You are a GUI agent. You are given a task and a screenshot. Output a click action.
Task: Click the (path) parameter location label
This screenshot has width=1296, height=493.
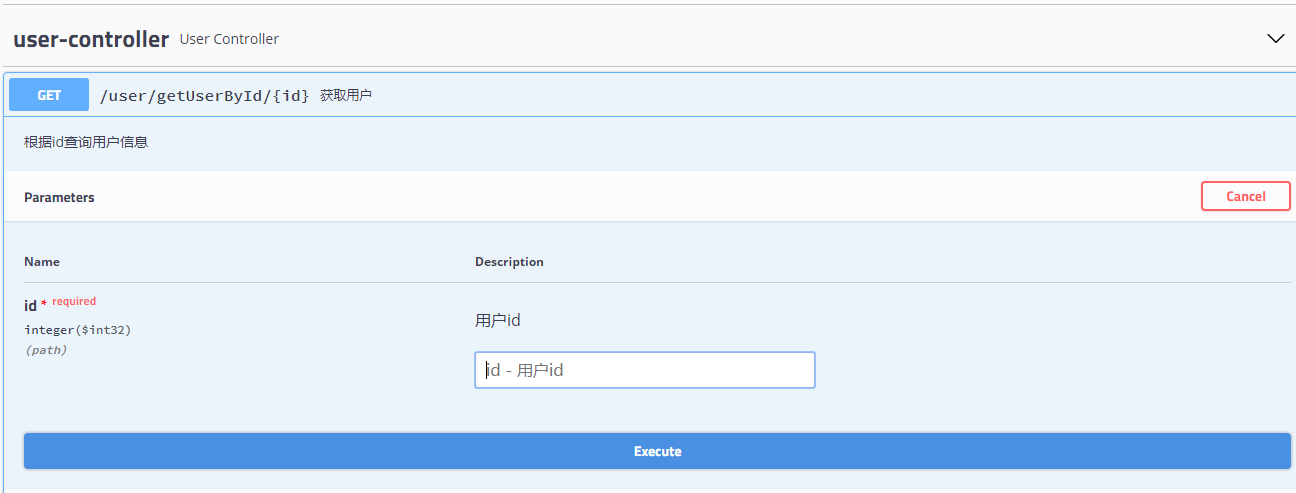(x=46, y=350)
